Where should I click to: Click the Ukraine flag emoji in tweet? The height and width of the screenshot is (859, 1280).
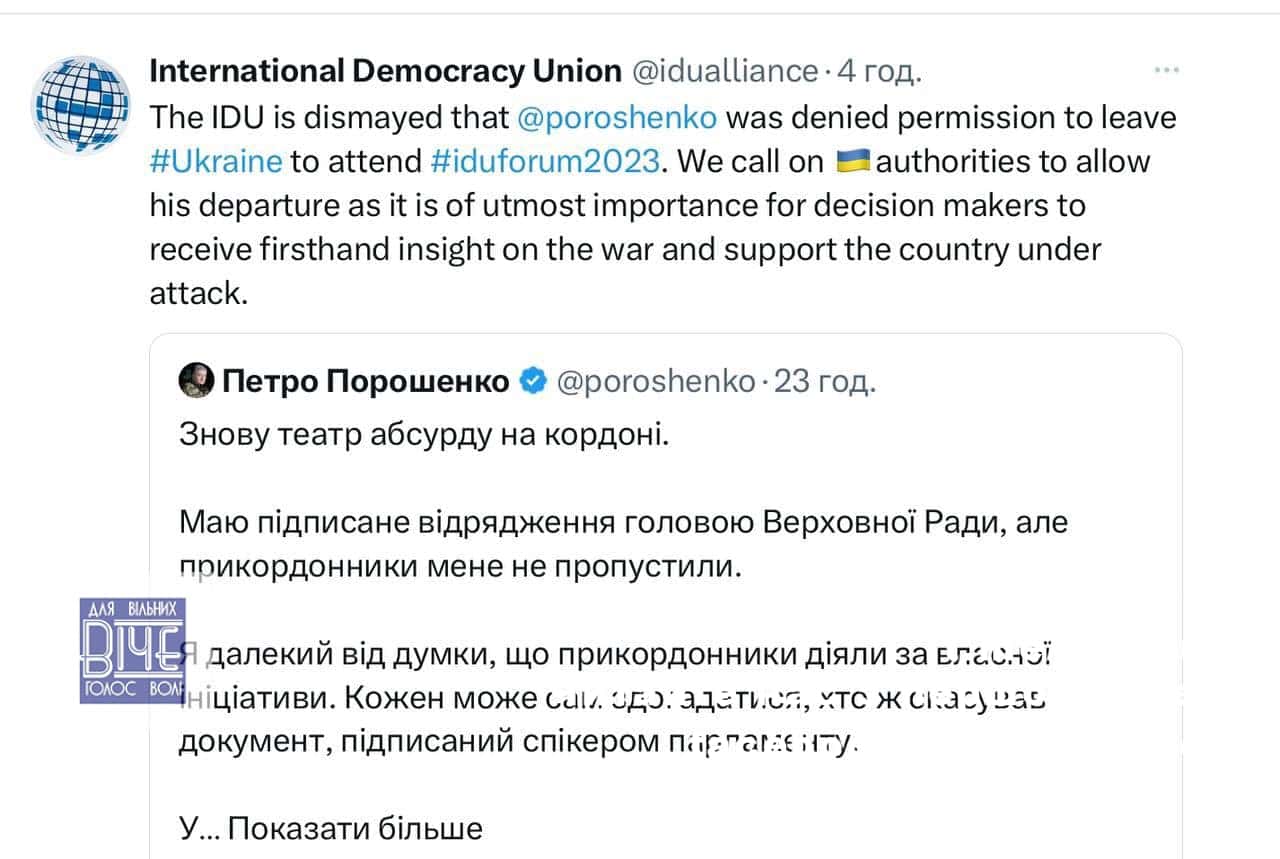[x=853, y=160]
